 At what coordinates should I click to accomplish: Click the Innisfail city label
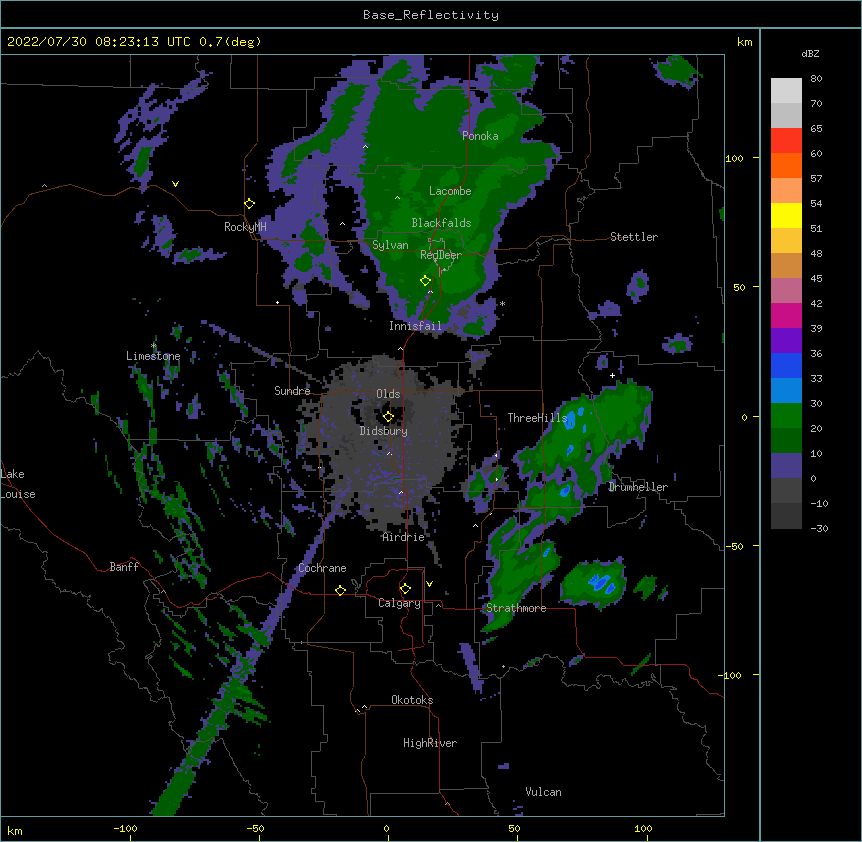pos(415,326)
